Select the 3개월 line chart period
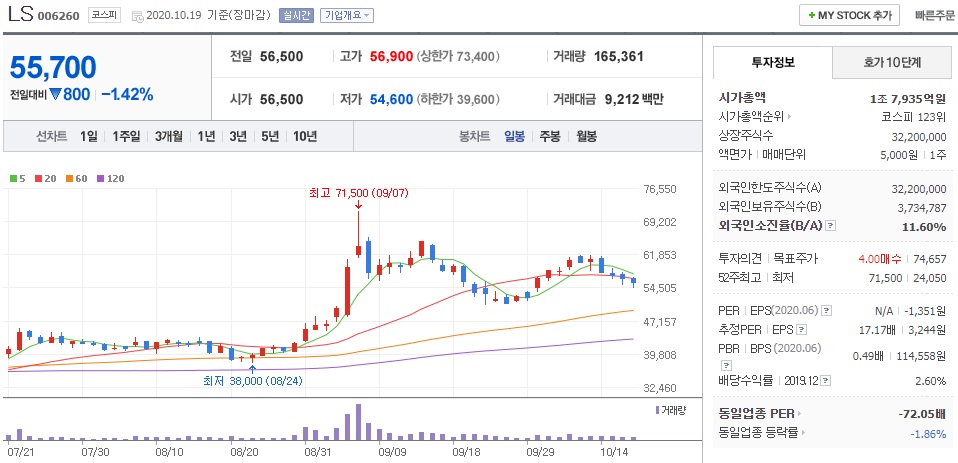This screenshot has width=958, height=463. 169,136
